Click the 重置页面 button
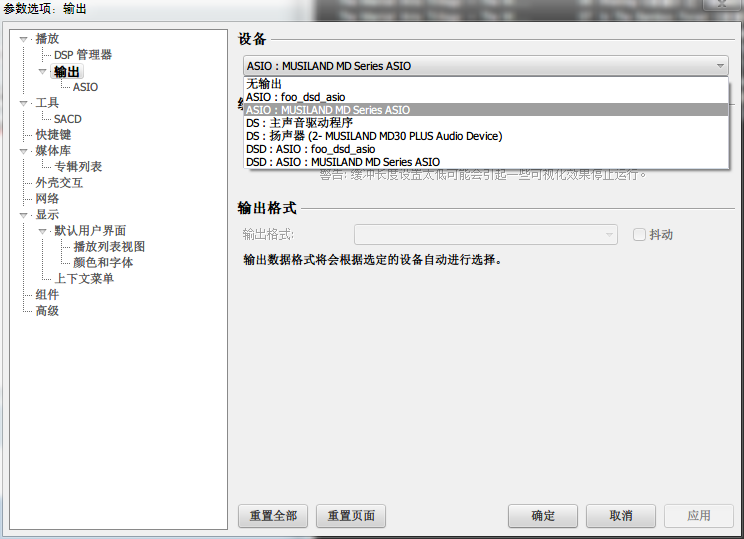 pyautogui.click(x=351, y=516)
